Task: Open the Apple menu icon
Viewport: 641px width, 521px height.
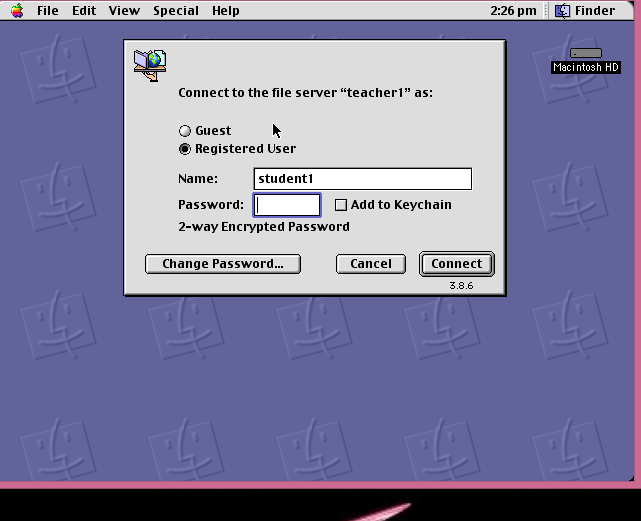Action: pyautogui.click(x=17, y=11)
